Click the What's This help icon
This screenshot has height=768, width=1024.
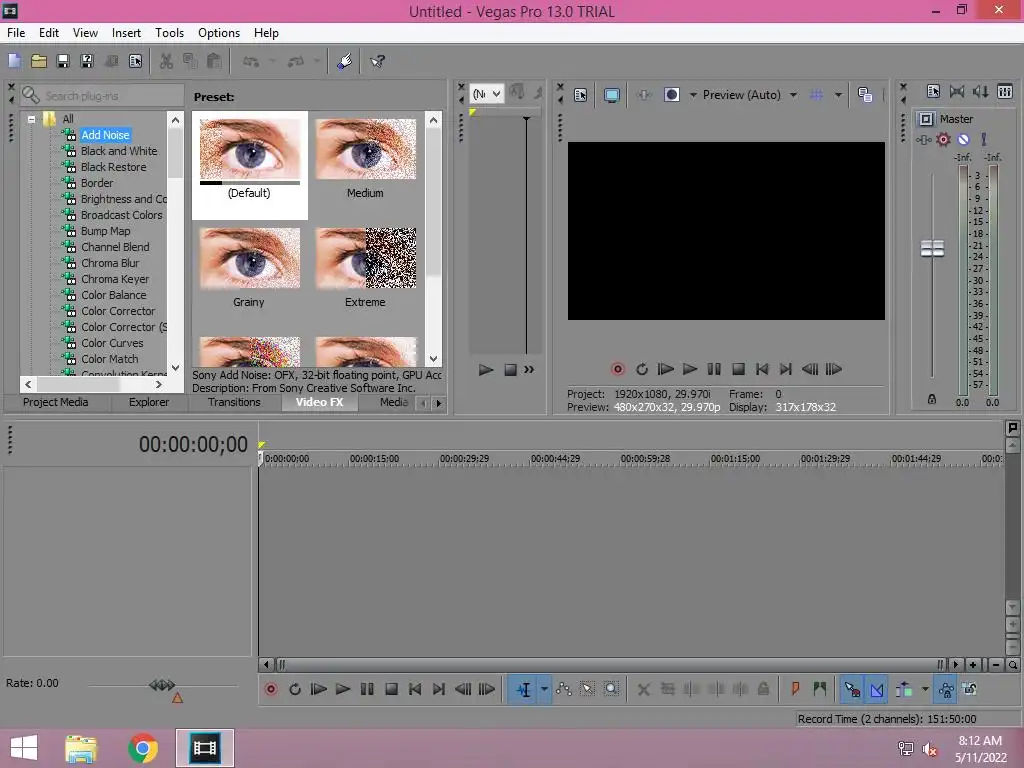[x=377, y=61]
